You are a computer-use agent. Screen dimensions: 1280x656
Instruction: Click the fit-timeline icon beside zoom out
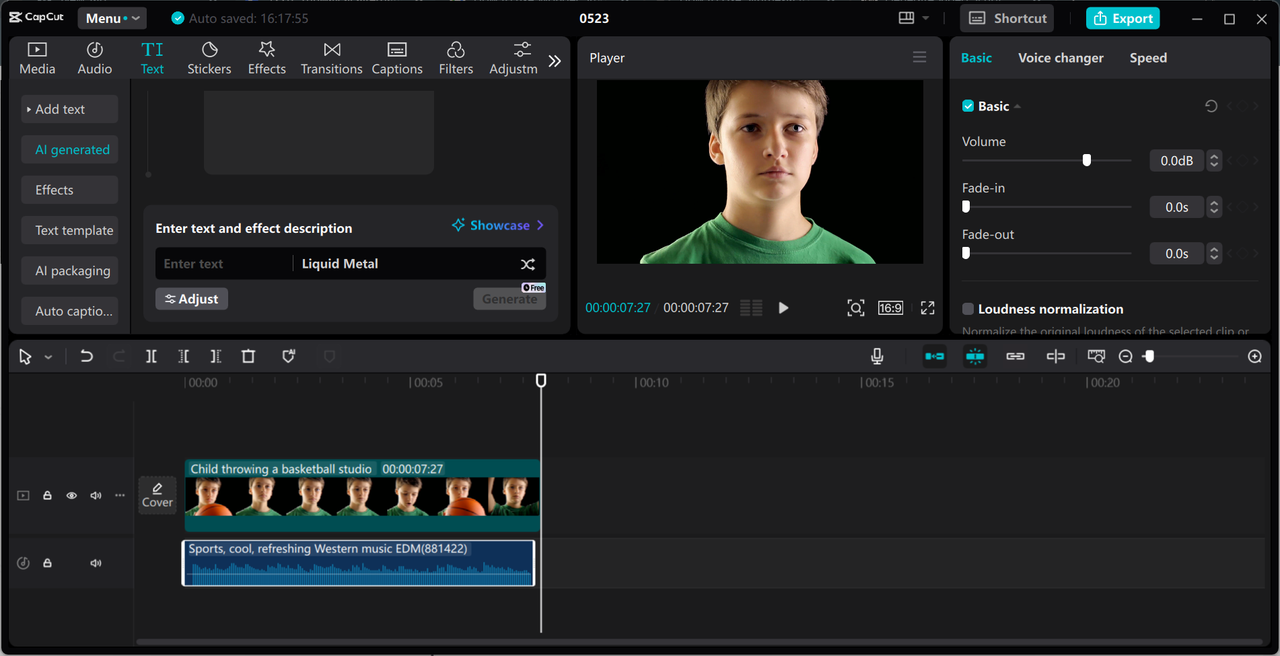pos(1096,356)
